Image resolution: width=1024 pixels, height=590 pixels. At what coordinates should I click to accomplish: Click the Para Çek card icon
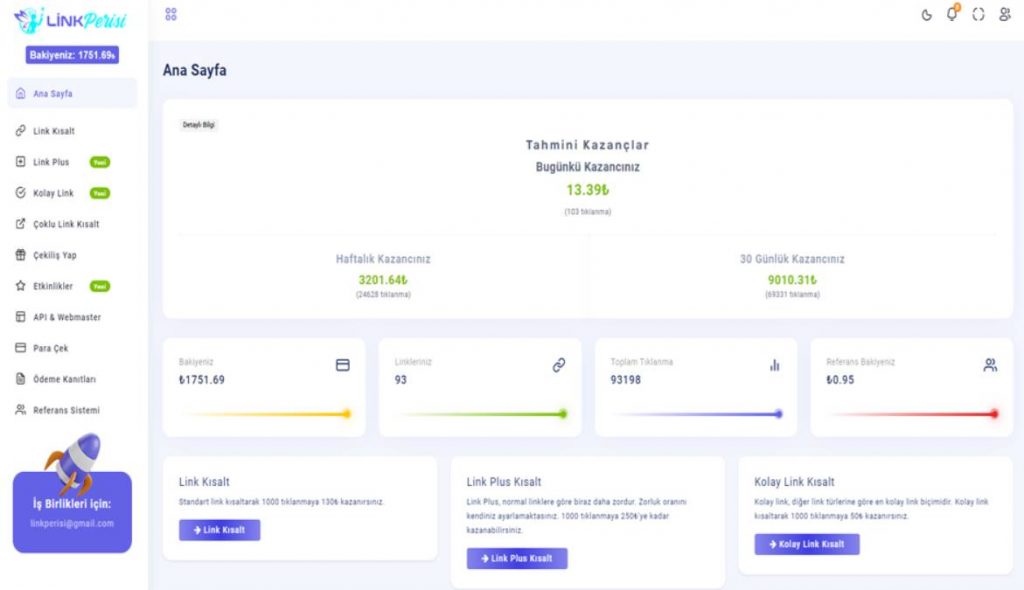coord(20,348)
